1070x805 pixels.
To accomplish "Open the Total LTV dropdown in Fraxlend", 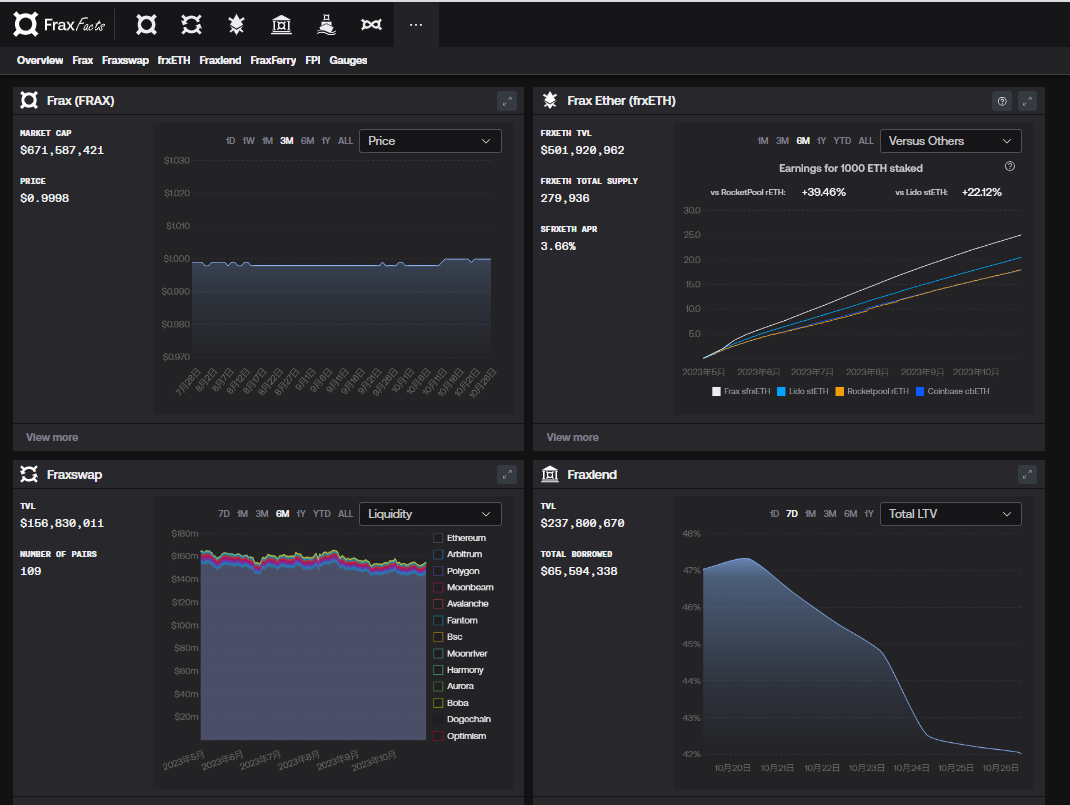I will pyautogui.click(x=950, y=514).
